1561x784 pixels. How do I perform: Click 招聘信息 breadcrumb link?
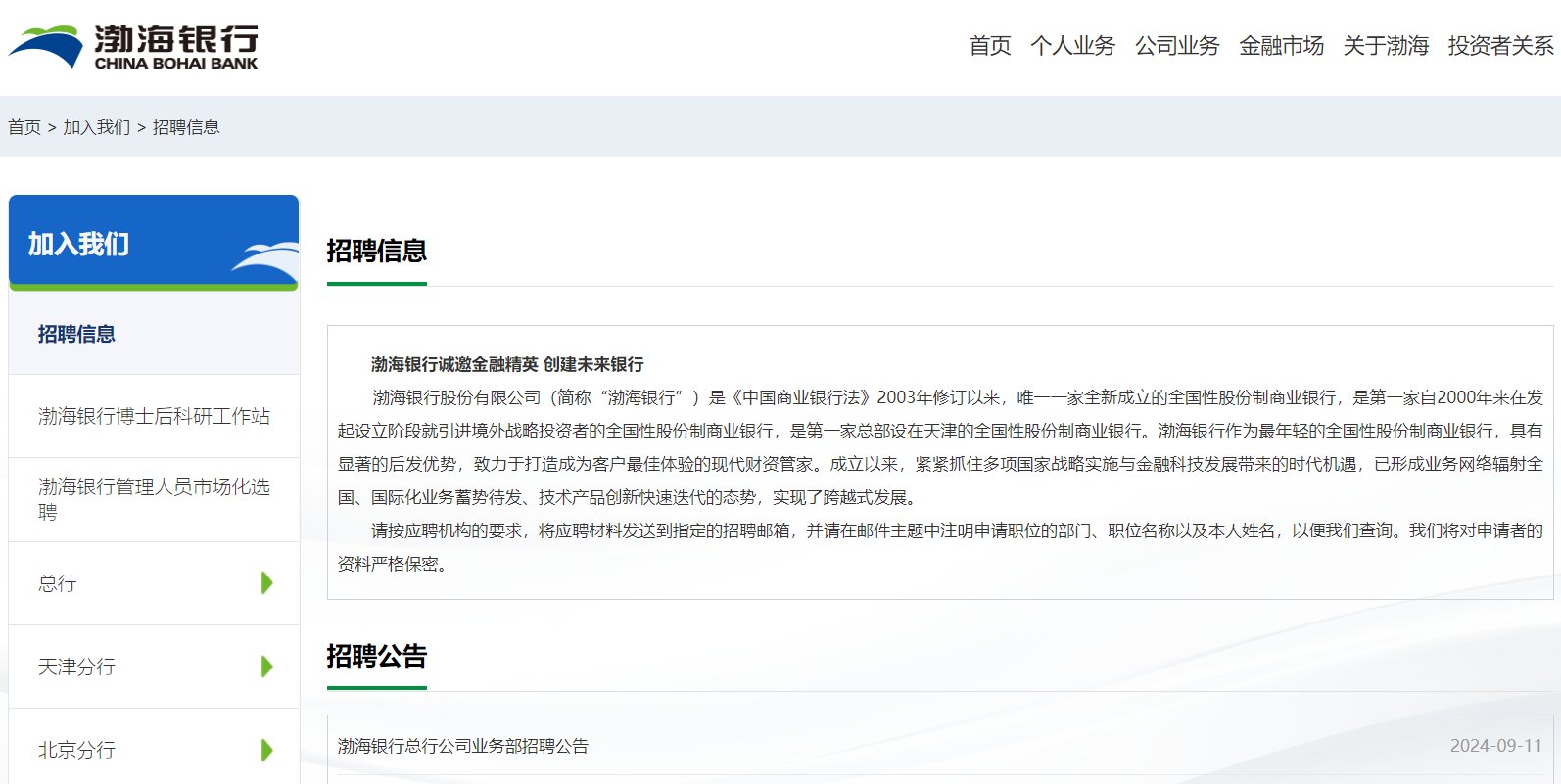tap(186, 127)
